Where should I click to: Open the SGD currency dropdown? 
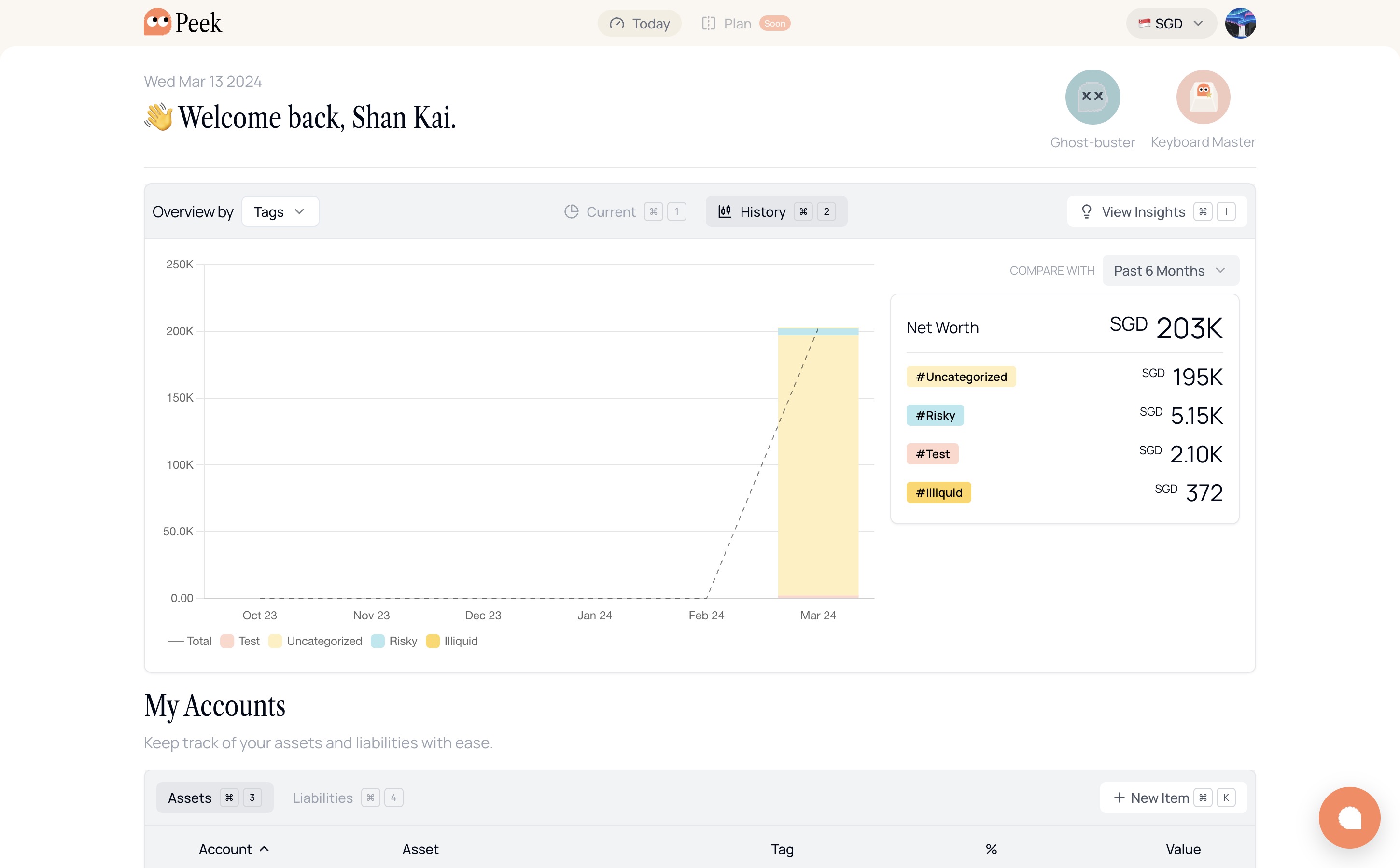pyautogui.click(x=1170, y=24)
